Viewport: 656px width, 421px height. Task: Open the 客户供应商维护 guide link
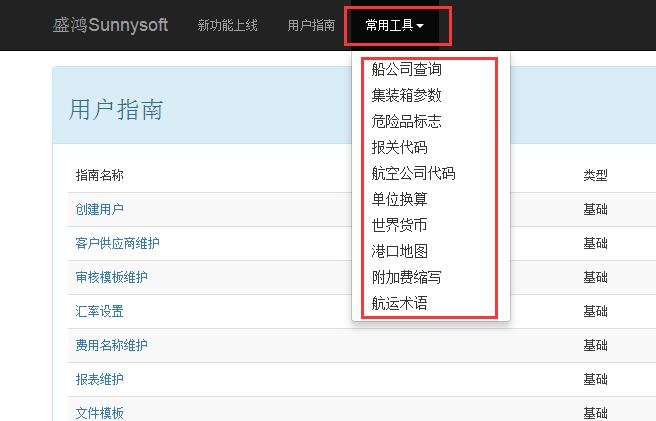point(117,244)
